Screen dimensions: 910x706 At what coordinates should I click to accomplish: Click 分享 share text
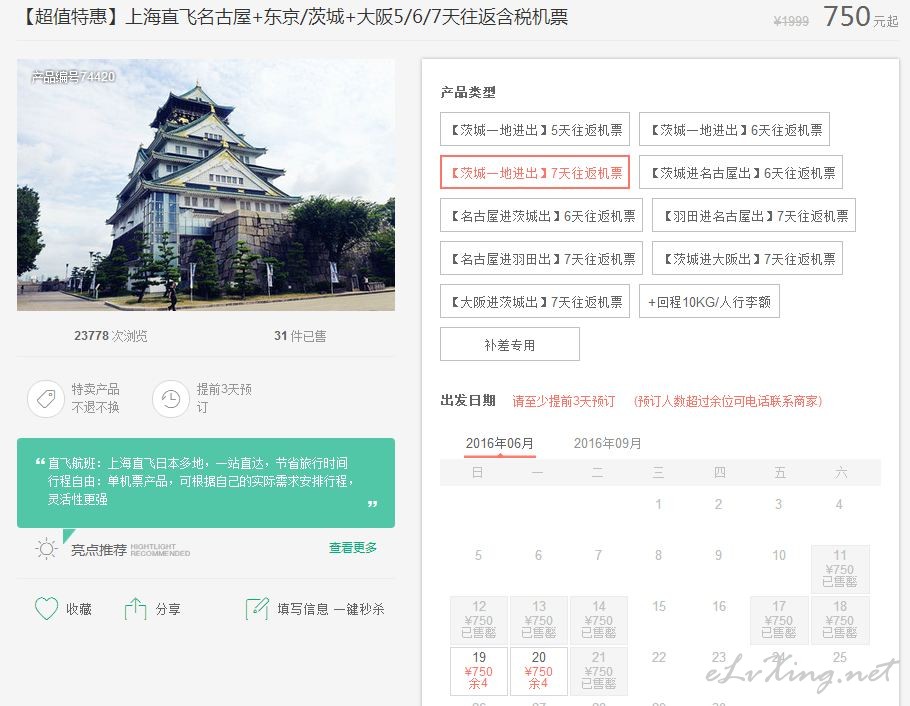pos(168,609)
